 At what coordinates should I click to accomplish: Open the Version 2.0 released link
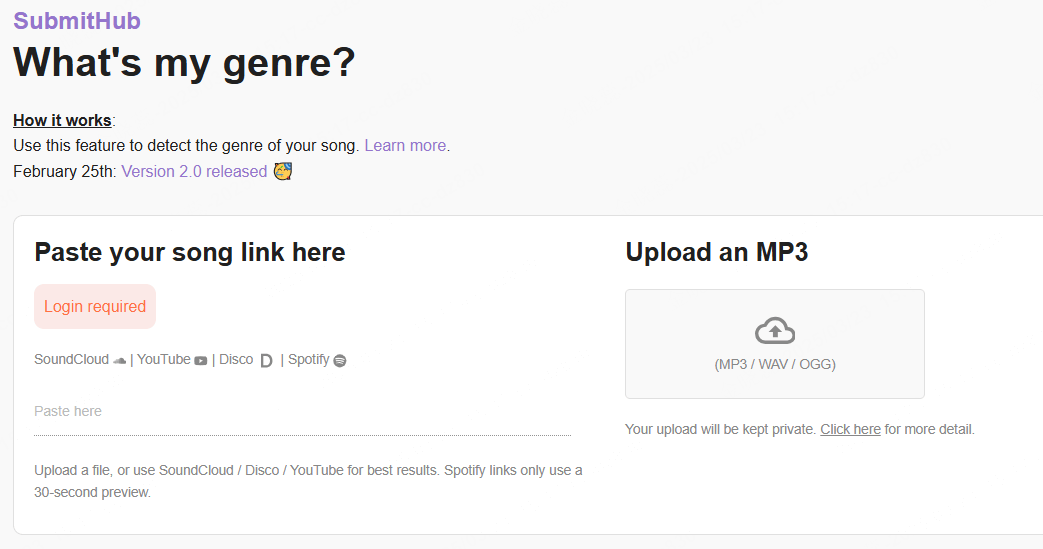194,171
